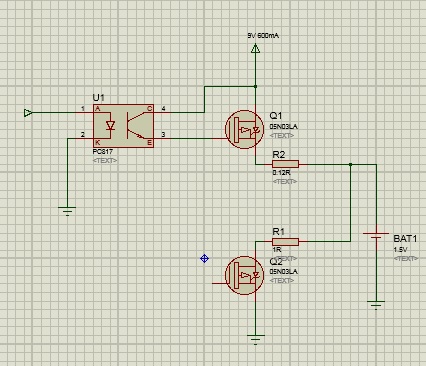The height and width of the screenshot is (366, 426).
Task: Click the blue origin marker crosshair
Action: click(x=204, y=258)
